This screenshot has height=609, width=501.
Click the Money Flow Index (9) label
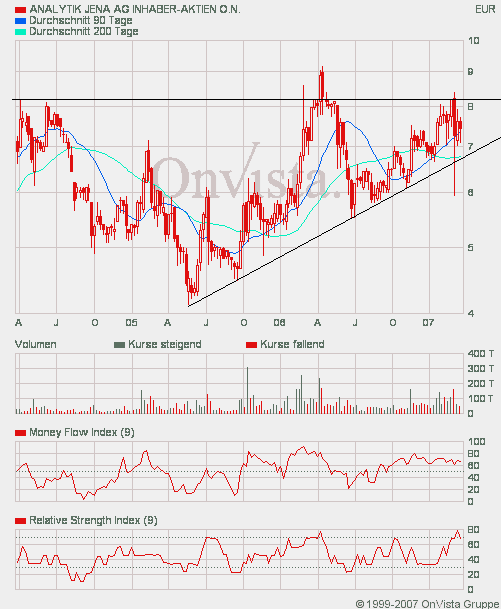coord(82,433)
